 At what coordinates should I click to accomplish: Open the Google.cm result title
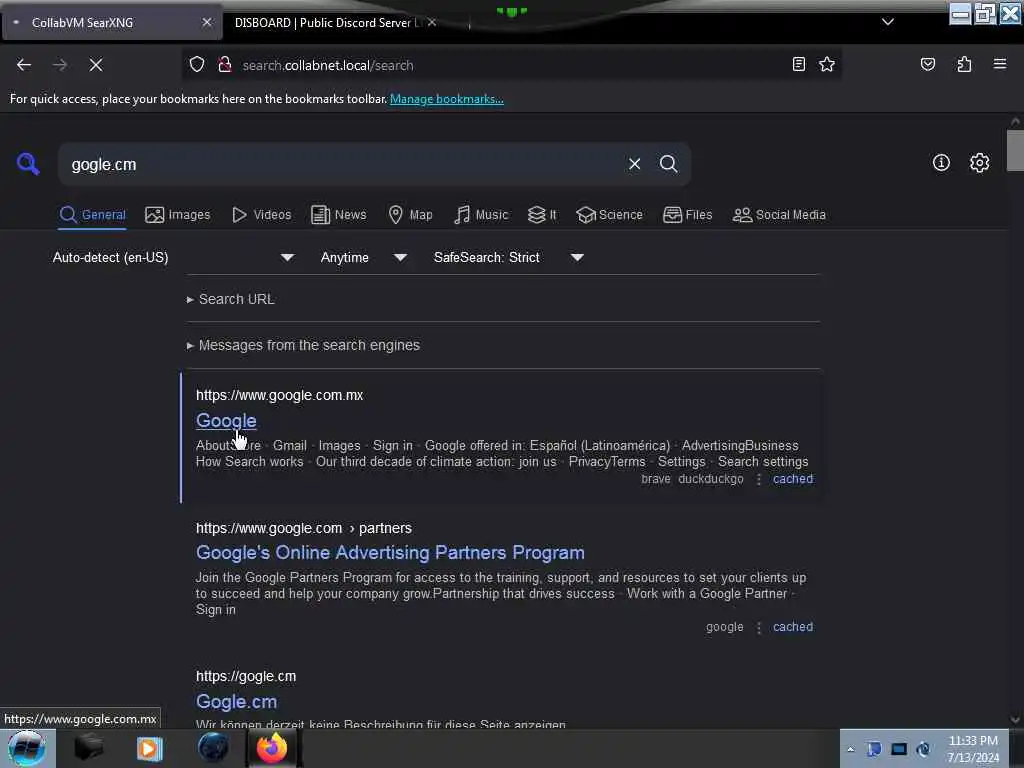click(236, 701)
